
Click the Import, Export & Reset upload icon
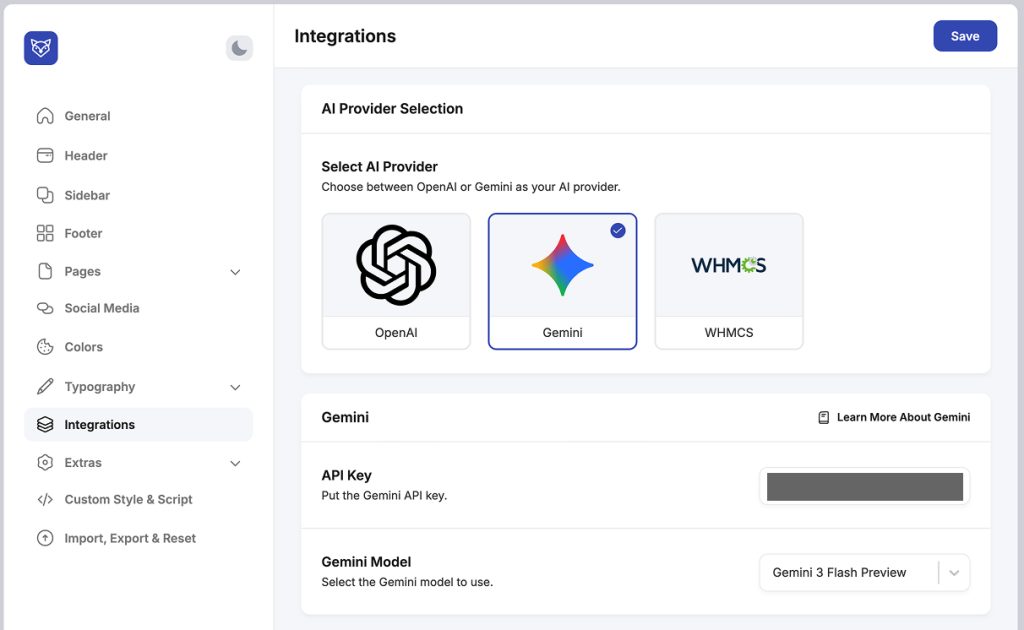[x=45, y=538]
